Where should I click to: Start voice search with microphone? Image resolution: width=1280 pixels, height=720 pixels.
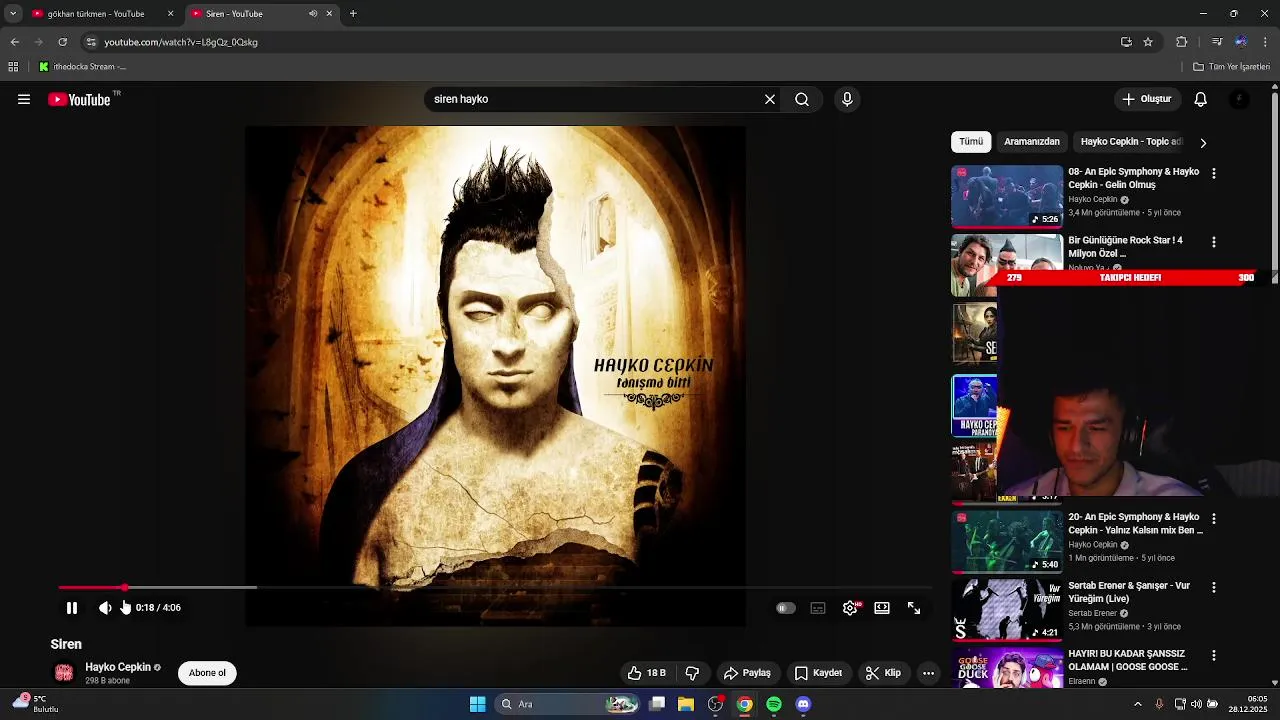coord(847,99)
